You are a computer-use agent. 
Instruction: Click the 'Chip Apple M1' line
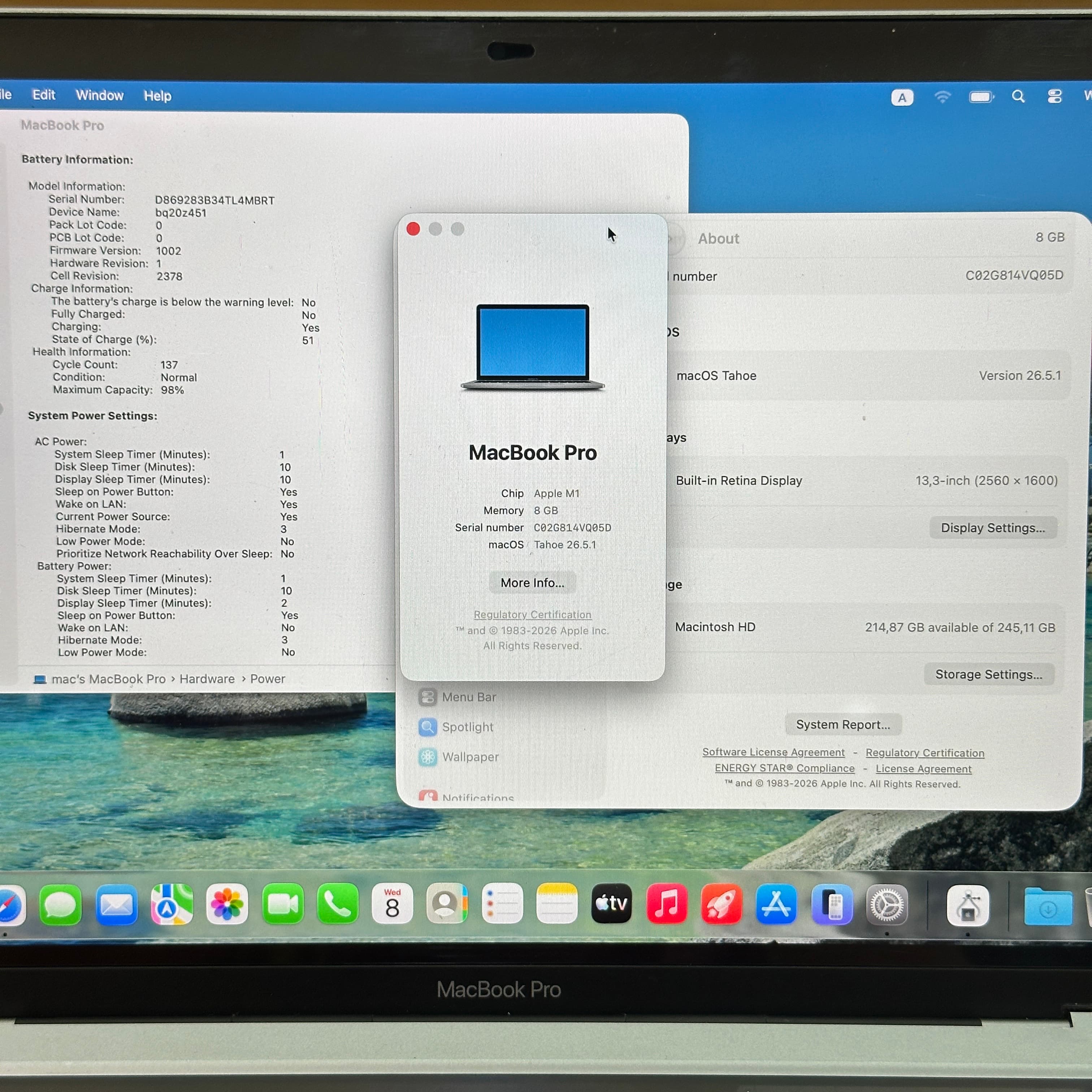pos(540,493)
